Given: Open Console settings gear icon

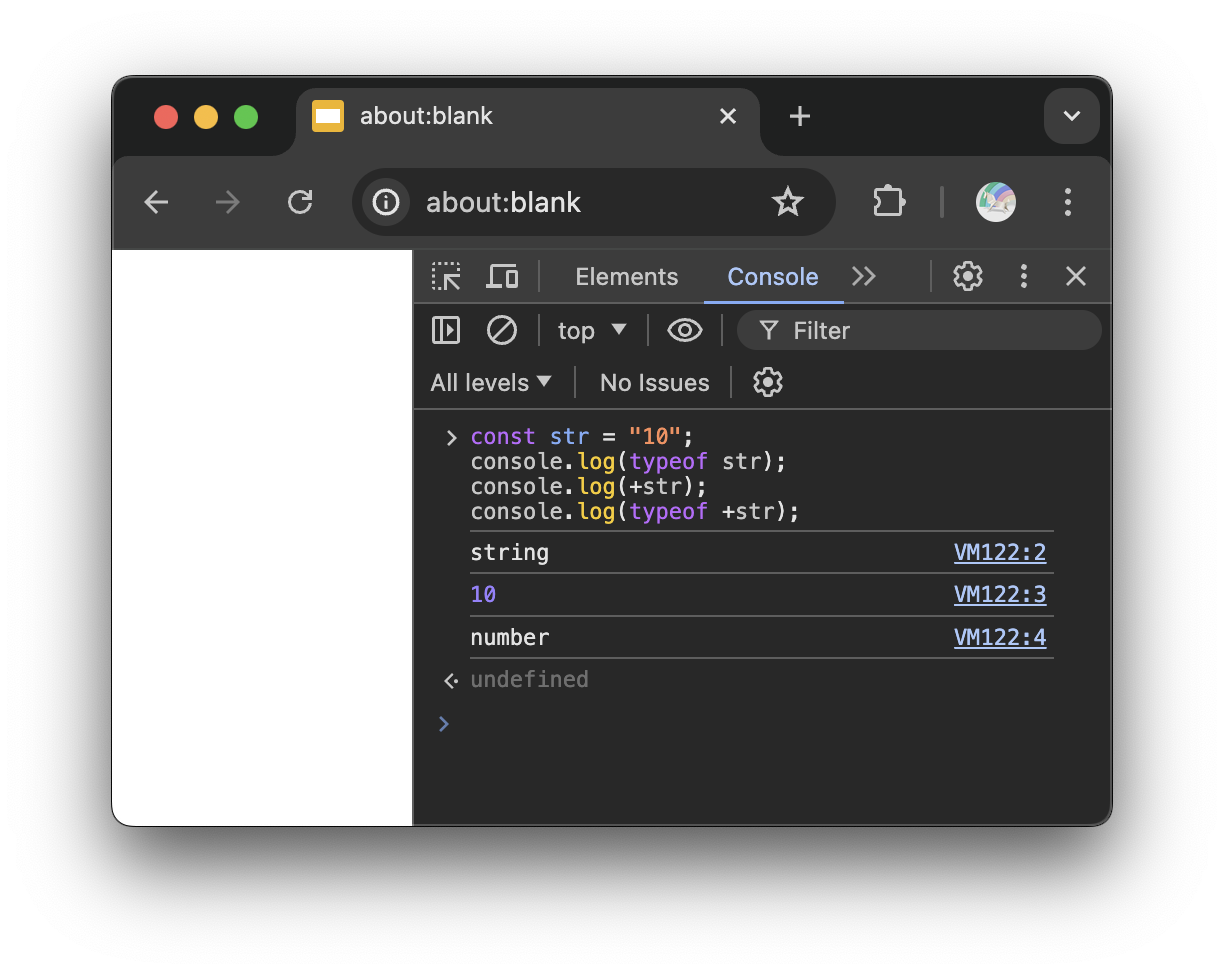Looking at the screenshot, I should click(x=768, y=382).
